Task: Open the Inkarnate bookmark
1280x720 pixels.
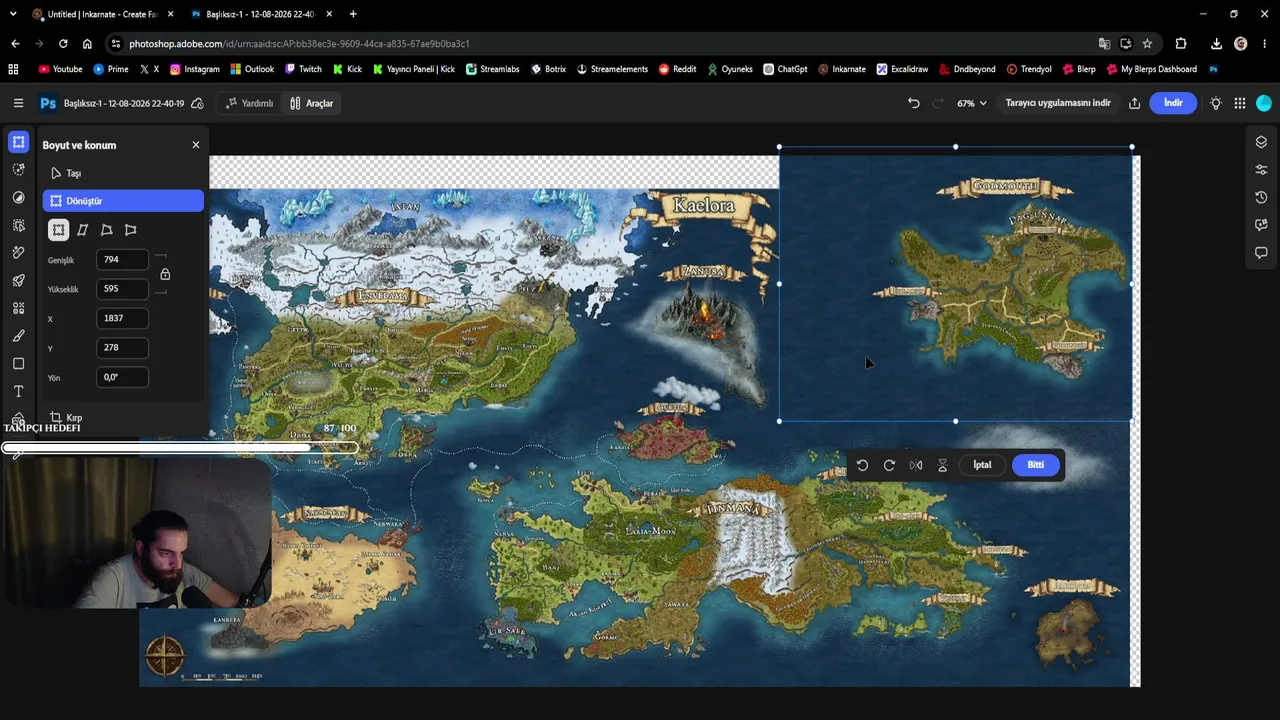Action: click(x=842, y=69)
